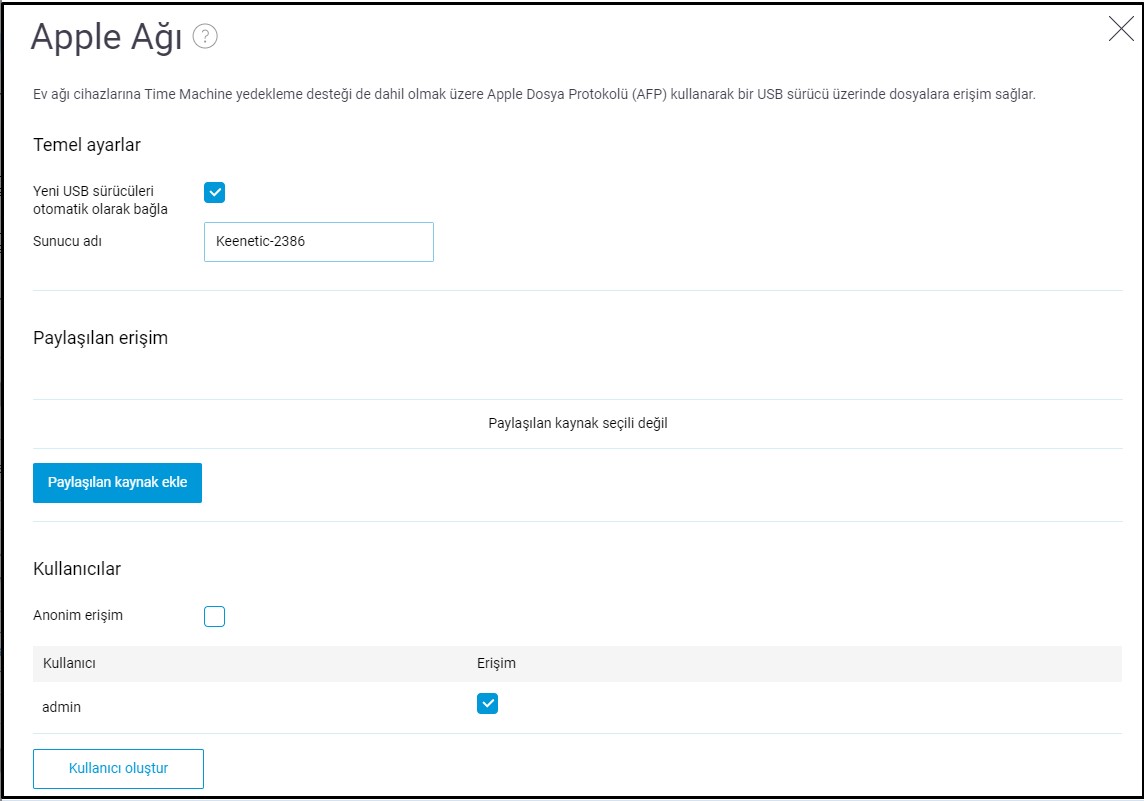Select the admin user name in table

[x=62, y=707]
